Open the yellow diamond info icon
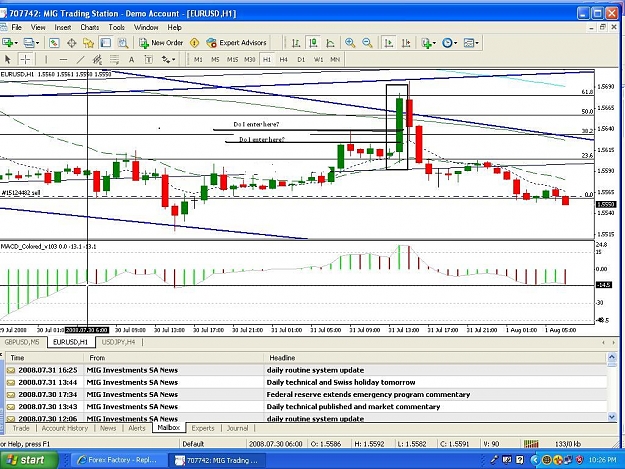The image size is (625, 469). point(195,43)
